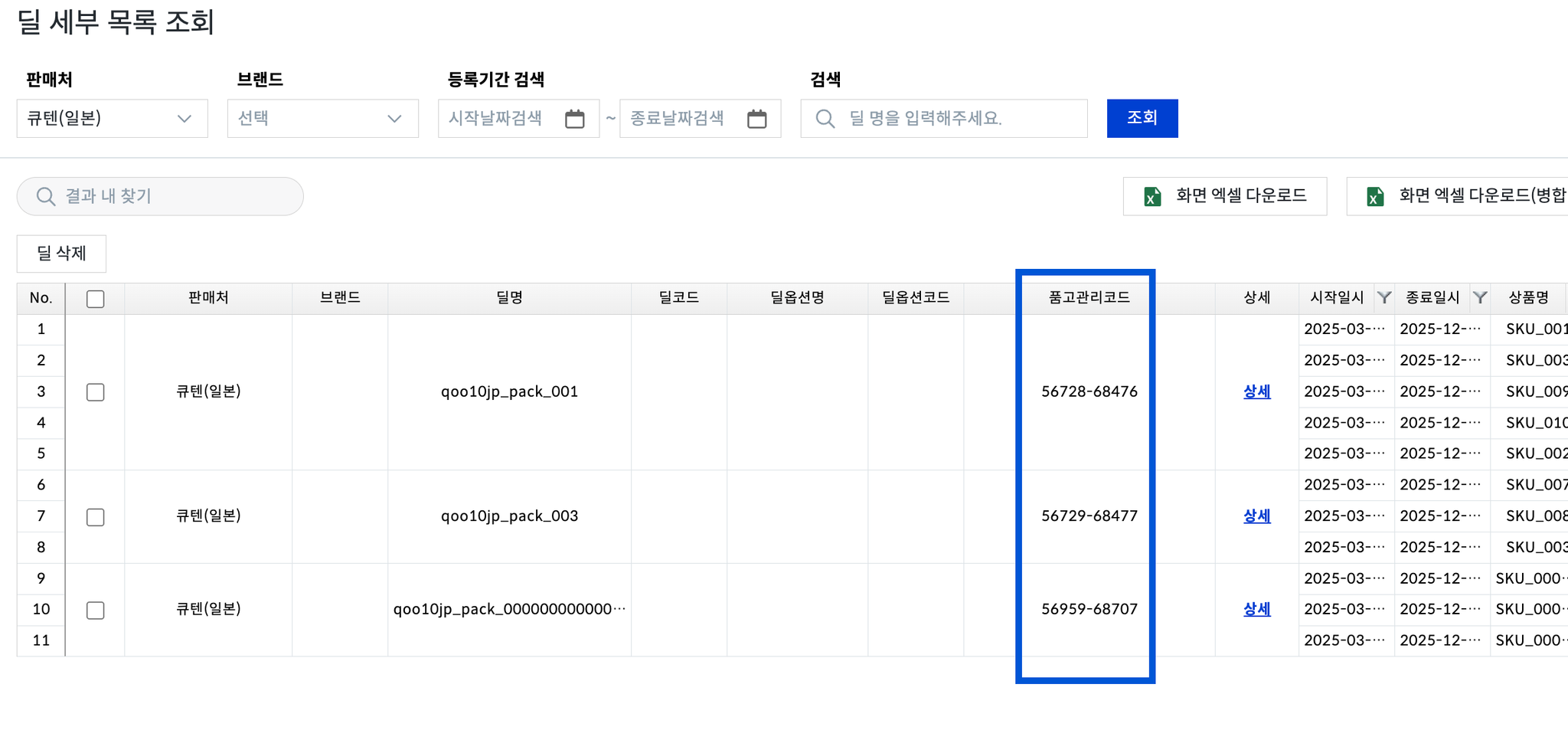Screen dimensions: 1568x740
Task: Click Excel icon on 화면 엑셀 다운로드 button
Action: tap(1152, 197)
